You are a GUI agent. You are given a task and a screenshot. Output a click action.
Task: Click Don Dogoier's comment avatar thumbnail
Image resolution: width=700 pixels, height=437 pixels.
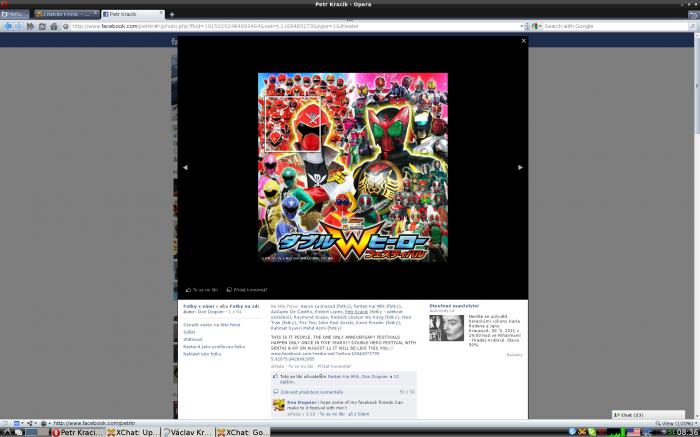279,405
